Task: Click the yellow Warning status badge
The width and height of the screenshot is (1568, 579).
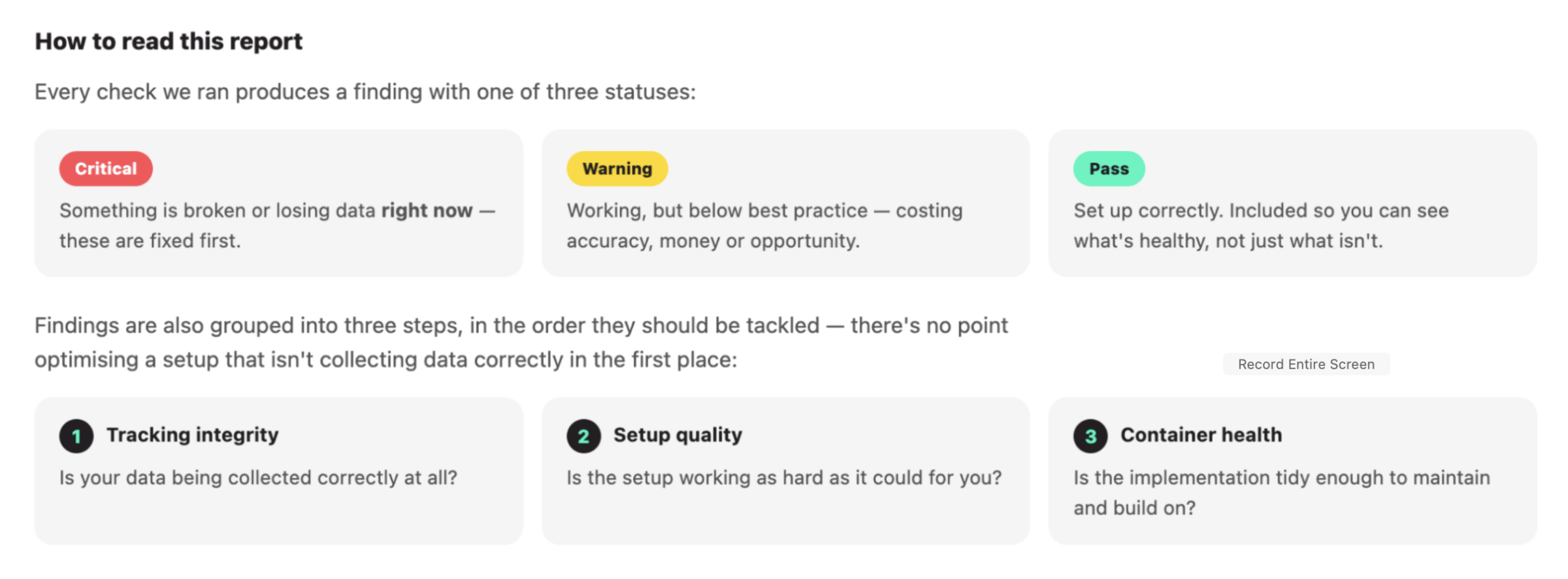Action: (617, 169)
